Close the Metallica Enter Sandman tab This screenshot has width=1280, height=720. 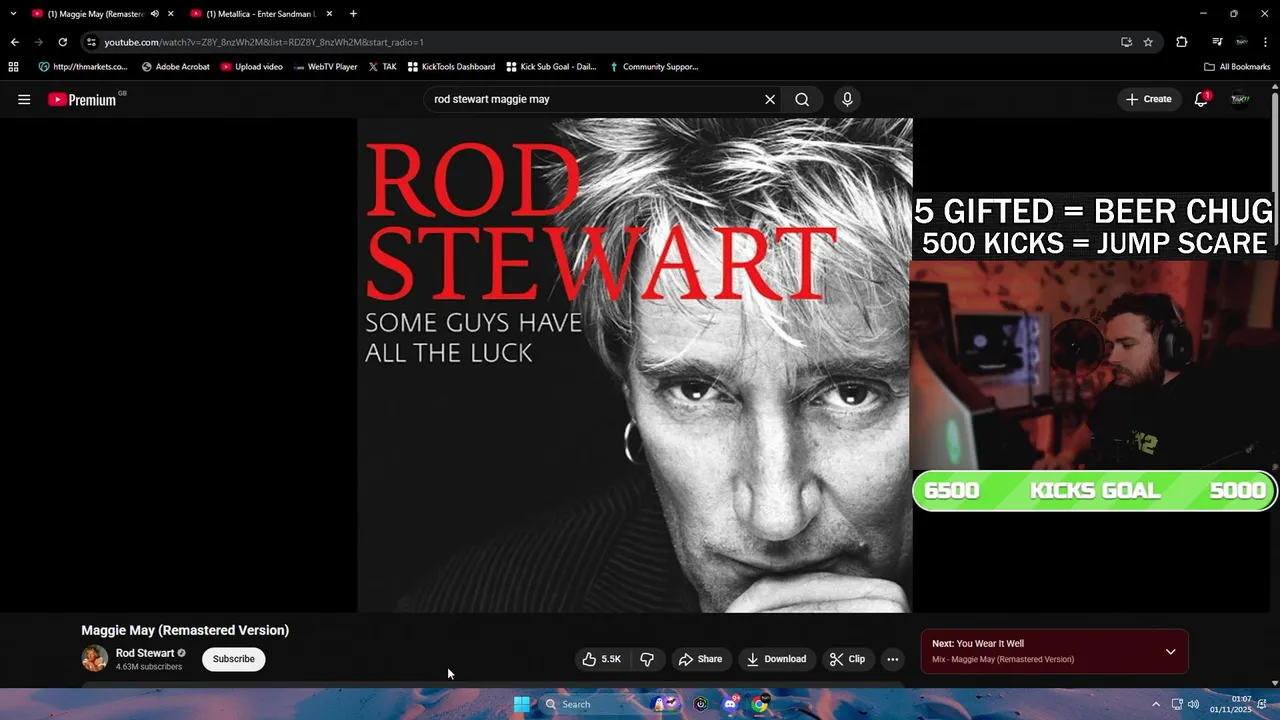(329, 14)
